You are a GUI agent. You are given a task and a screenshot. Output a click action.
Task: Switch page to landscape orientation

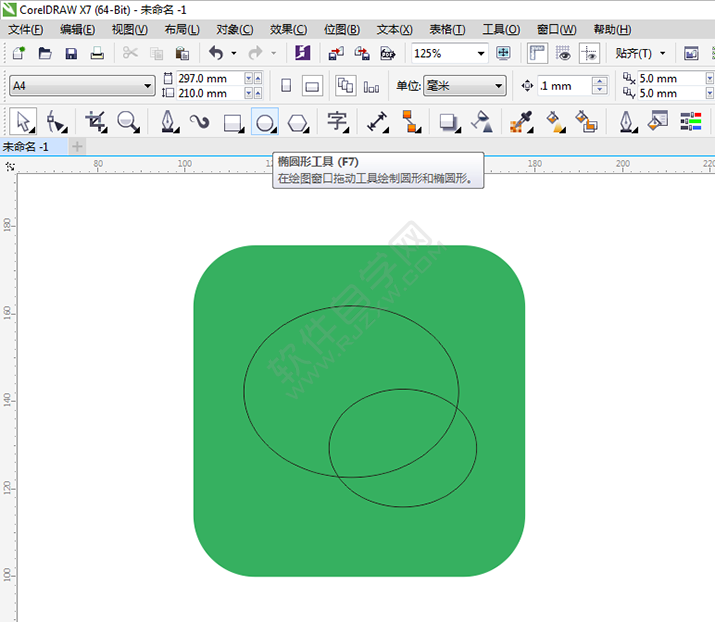312,86
